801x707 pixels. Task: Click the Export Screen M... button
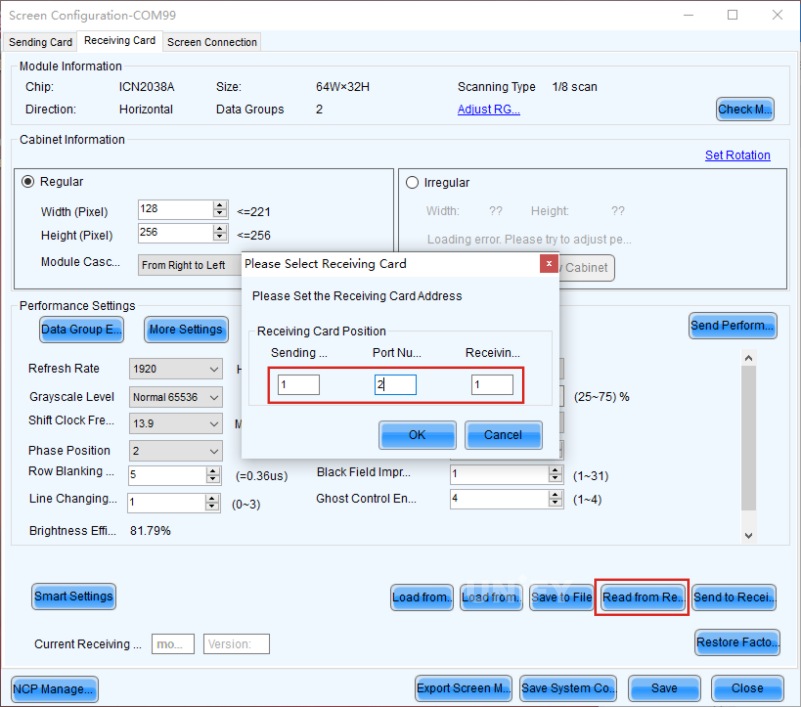tap(463, 688)
